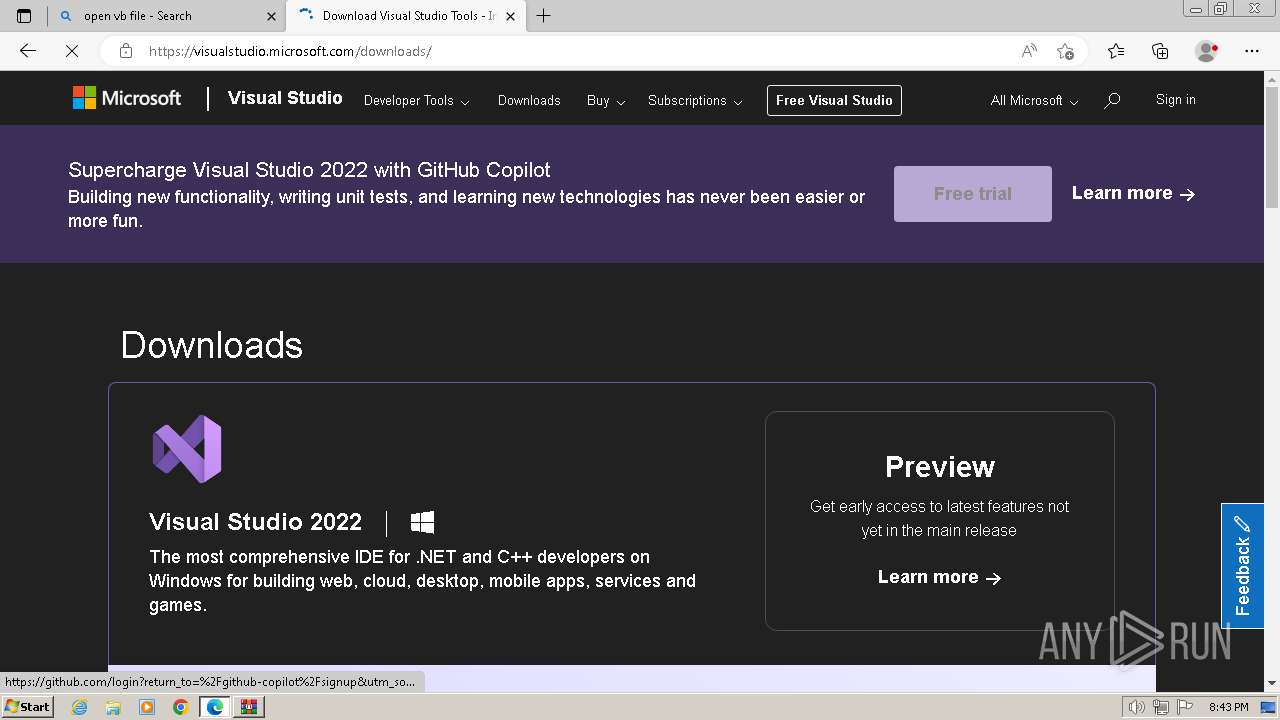Open the Downloads menu item
This screenshot has width=1280, height=720.
529,101
